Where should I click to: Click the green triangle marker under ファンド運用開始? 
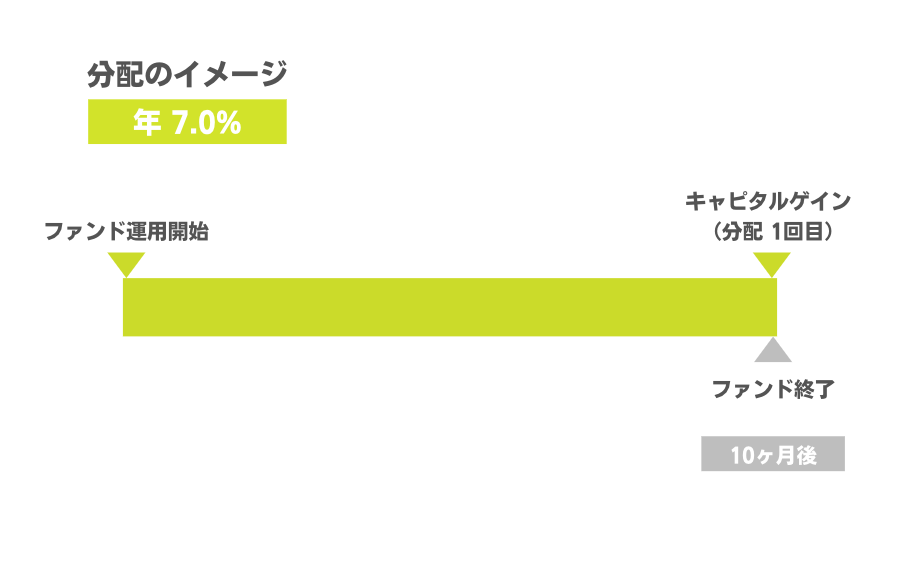tap(126, 265)
